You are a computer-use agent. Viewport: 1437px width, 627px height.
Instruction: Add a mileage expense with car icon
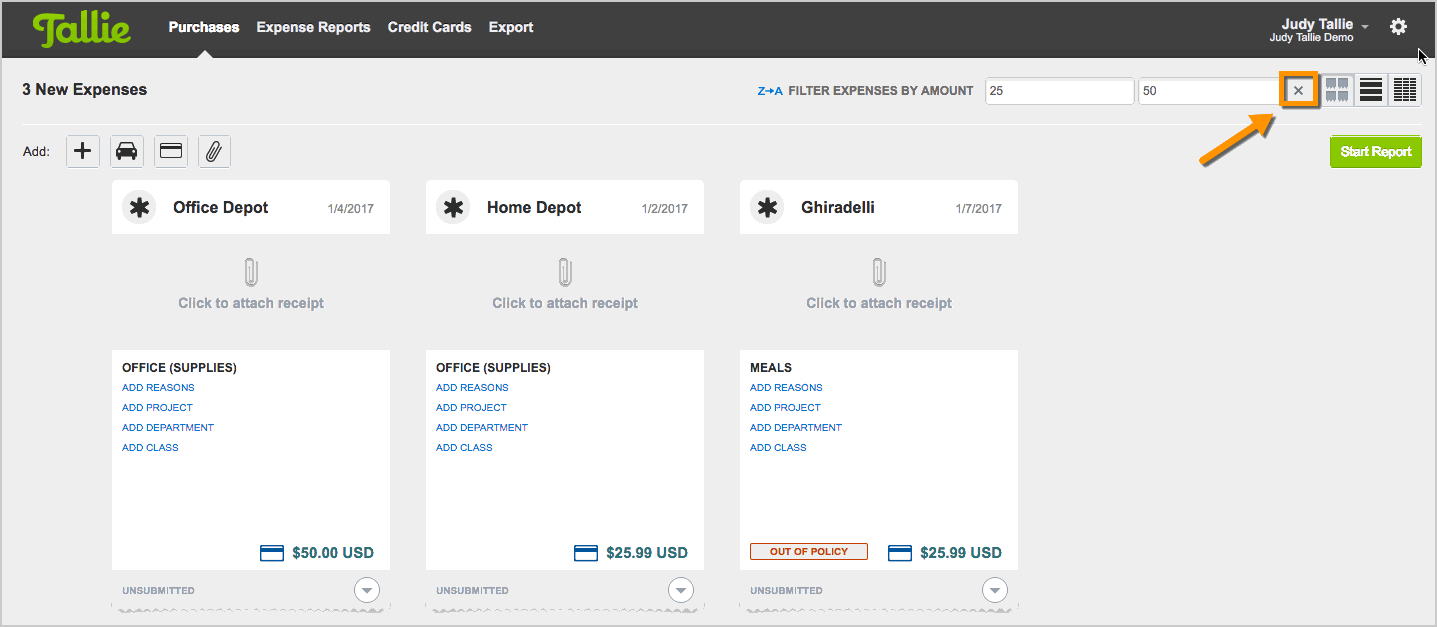[x=127, y=151]
